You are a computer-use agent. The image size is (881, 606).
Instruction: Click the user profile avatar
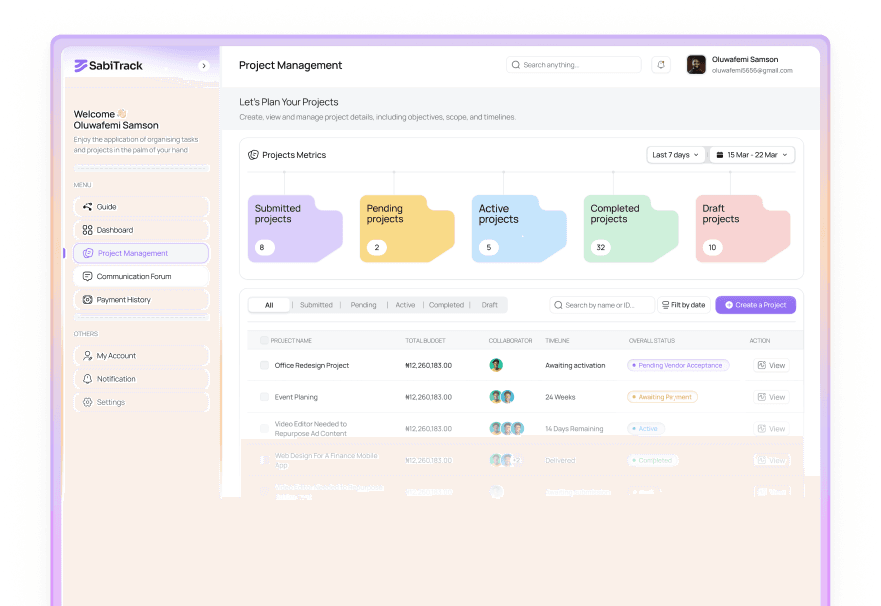pyautogui.click(x=696, y=65)
